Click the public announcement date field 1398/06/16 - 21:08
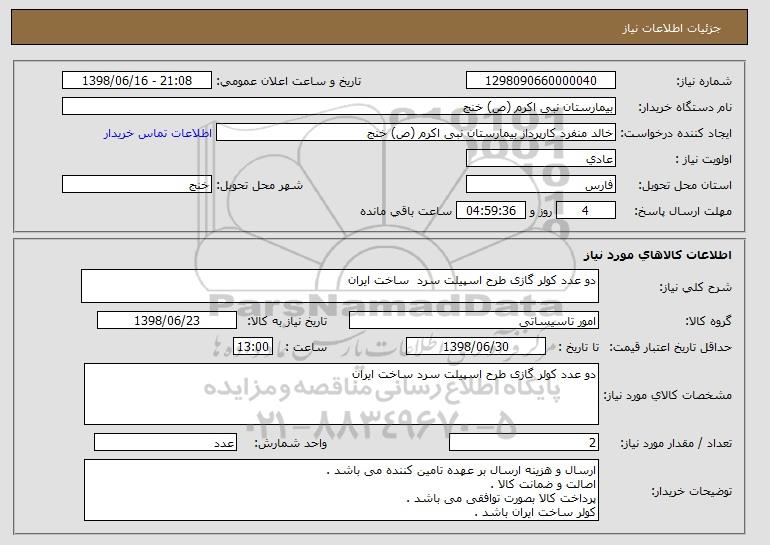This screenshot has height=545, width=770. coord(137,81)
